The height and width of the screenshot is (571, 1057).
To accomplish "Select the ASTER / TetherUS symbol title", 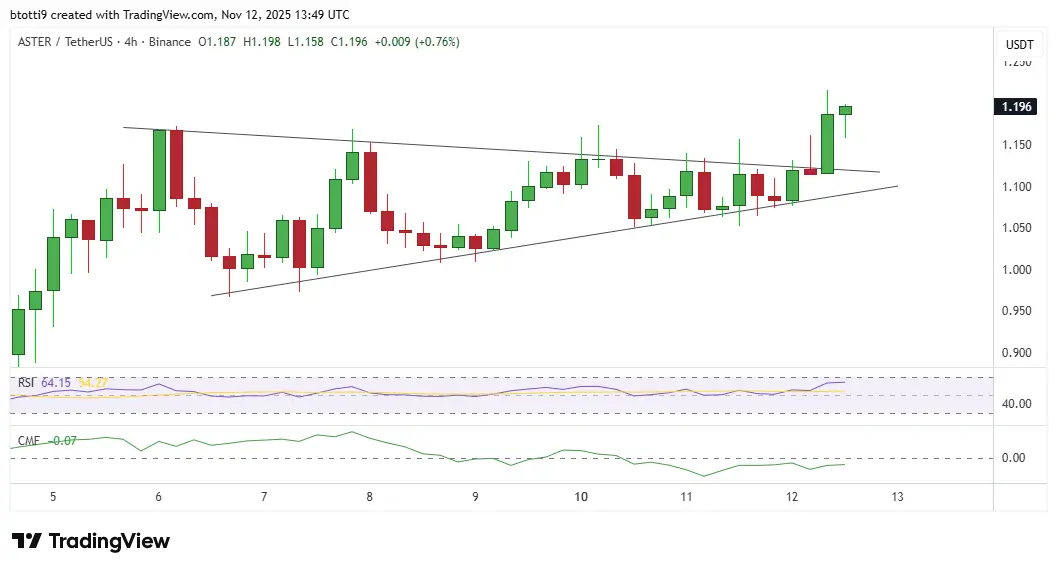I will pos(65,42).
